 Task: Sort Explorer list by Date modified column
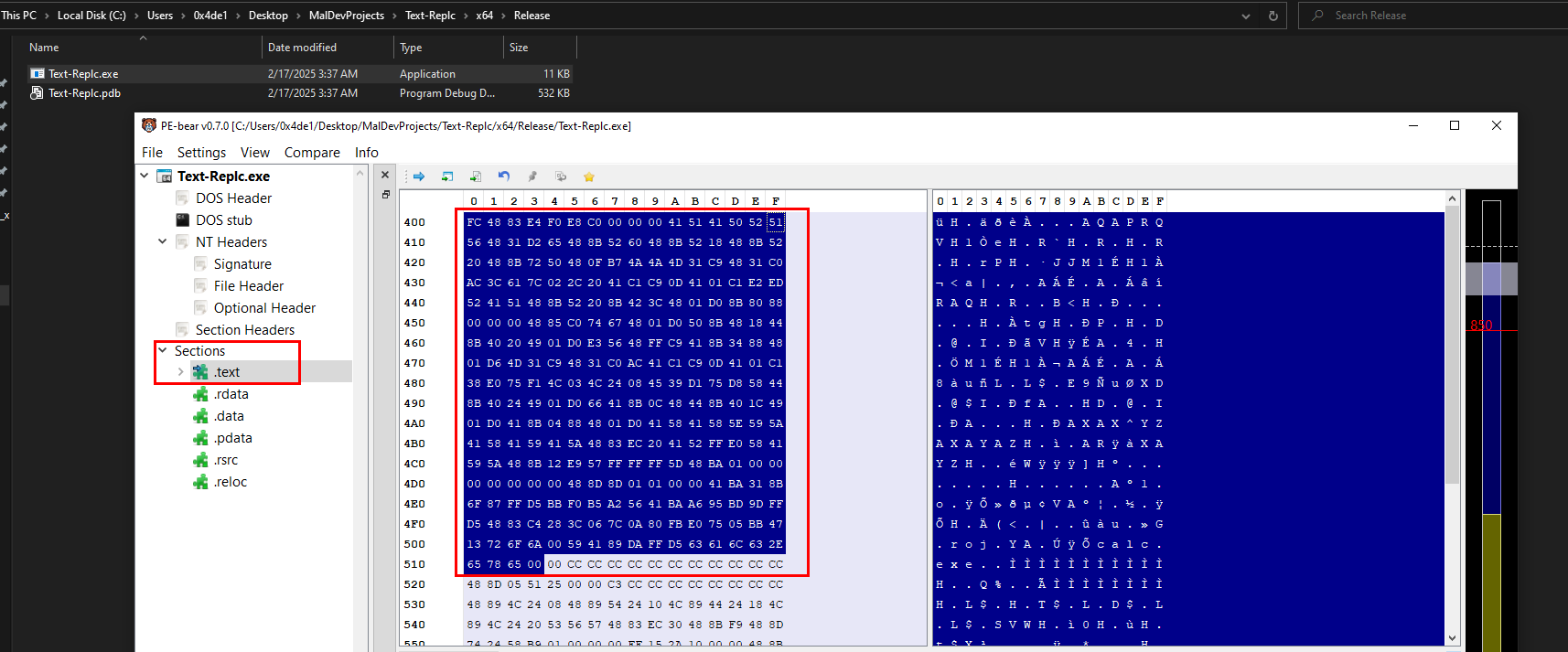[328, 48]
